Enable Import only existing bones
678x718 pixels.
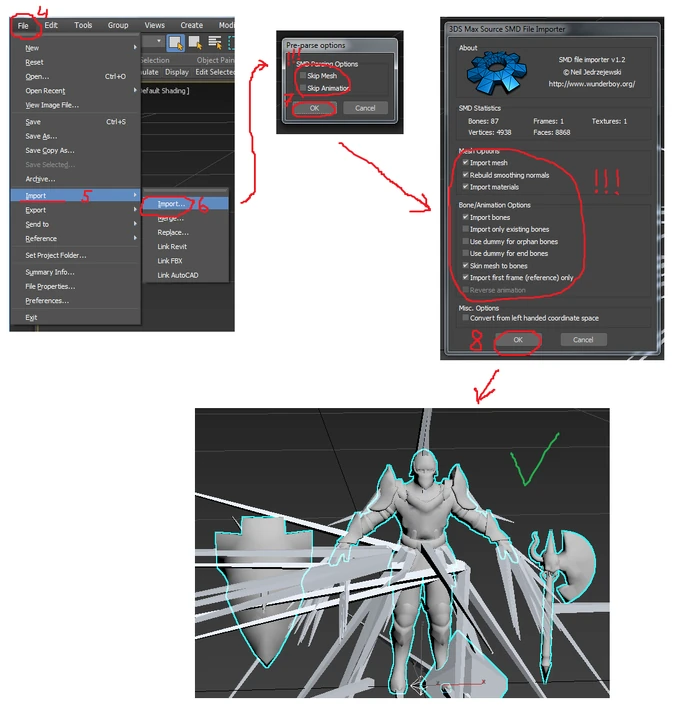pos(466,229)
